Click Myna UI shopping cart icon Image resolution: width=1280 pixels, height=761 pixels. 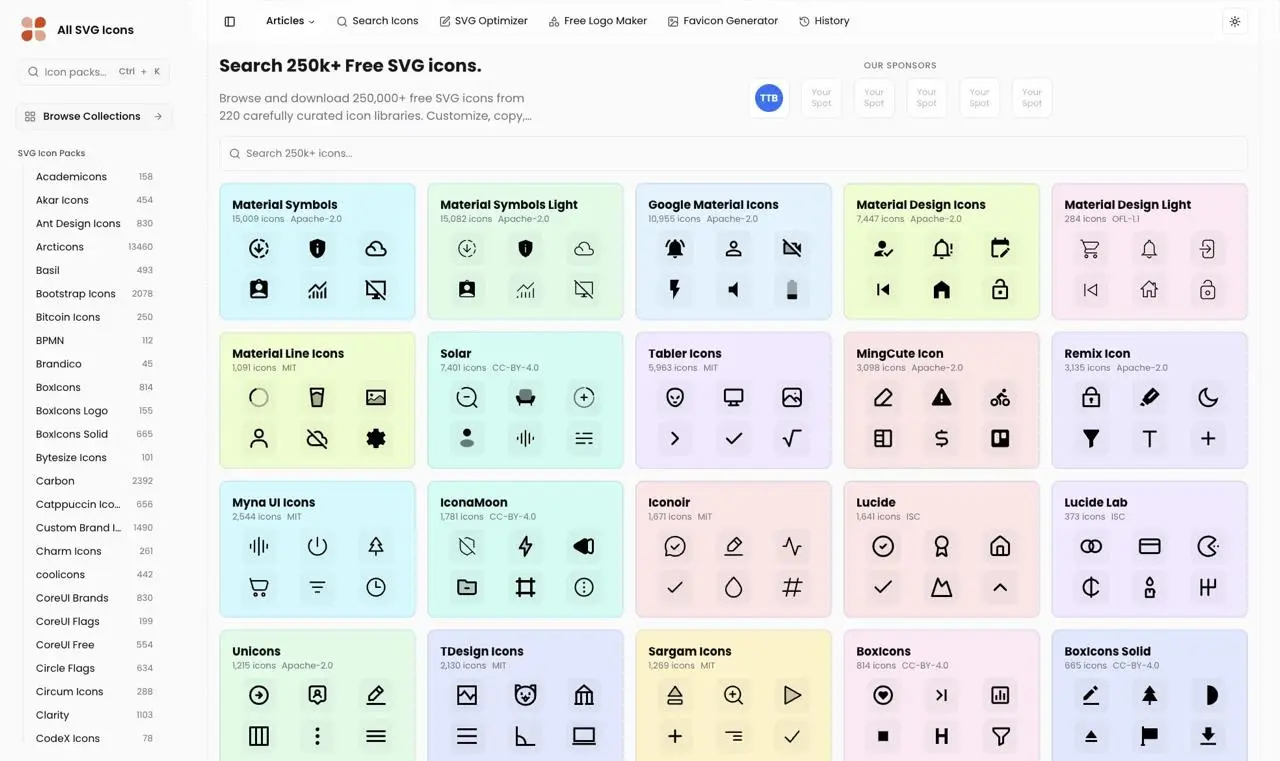259,588
